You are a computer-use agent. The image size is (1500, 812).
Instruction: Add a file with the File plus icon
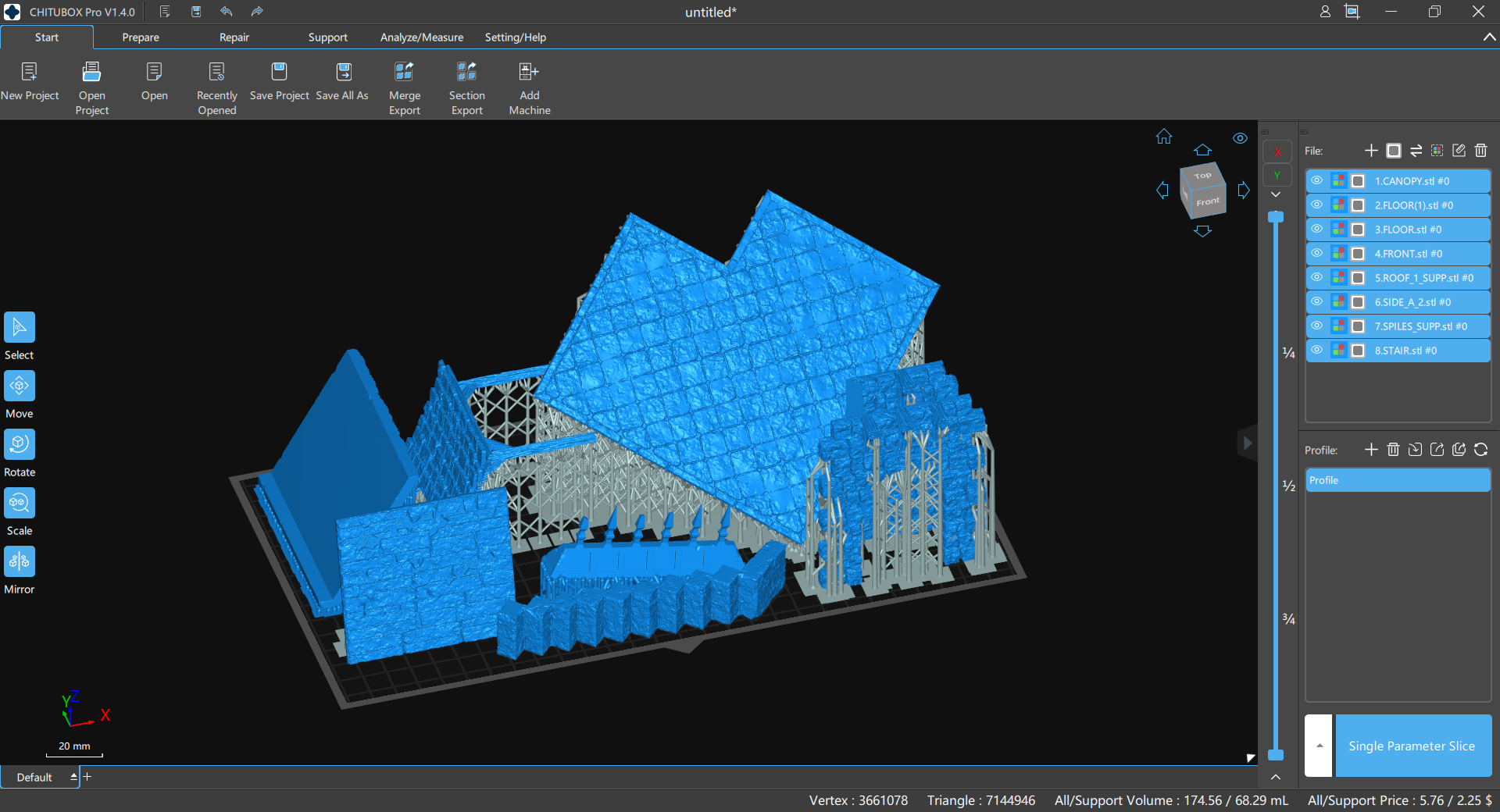point(1371,151)
